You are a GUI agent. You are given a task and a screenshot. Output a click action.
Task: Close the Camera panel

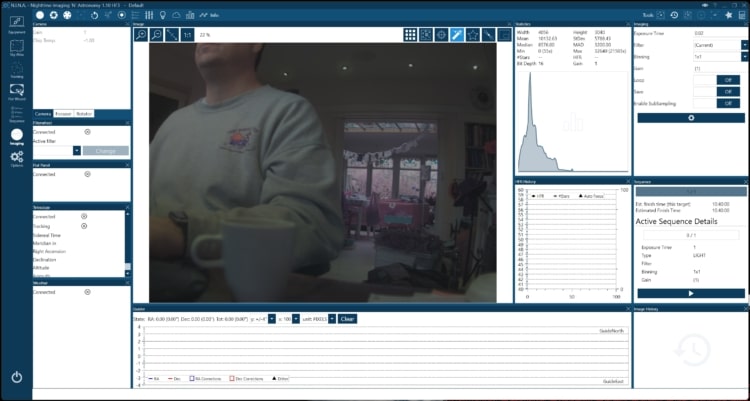click(x=127, y=24)
